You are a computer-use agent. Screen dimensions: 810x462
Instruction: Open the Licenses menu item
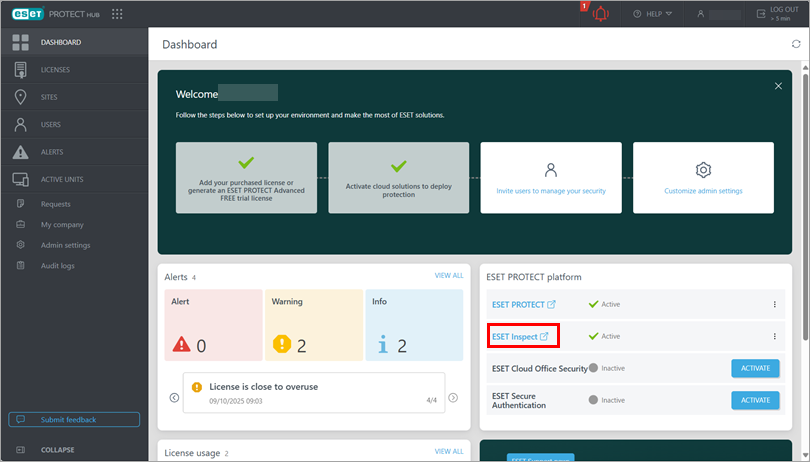[56, 69]
